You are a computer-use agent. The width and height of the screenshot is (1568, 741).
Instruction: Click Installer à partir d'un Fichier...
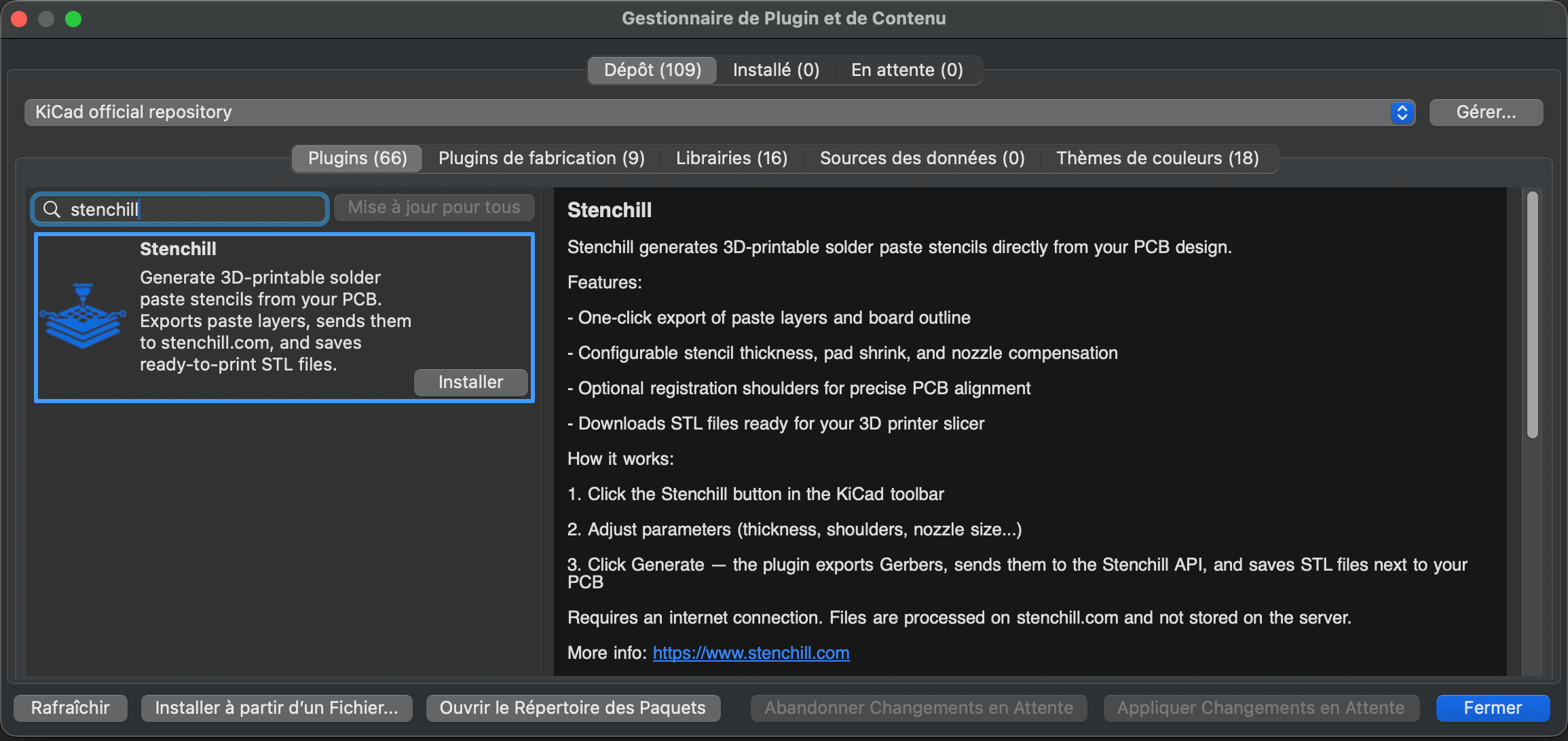pyautogui.click(x=276, y=708)
